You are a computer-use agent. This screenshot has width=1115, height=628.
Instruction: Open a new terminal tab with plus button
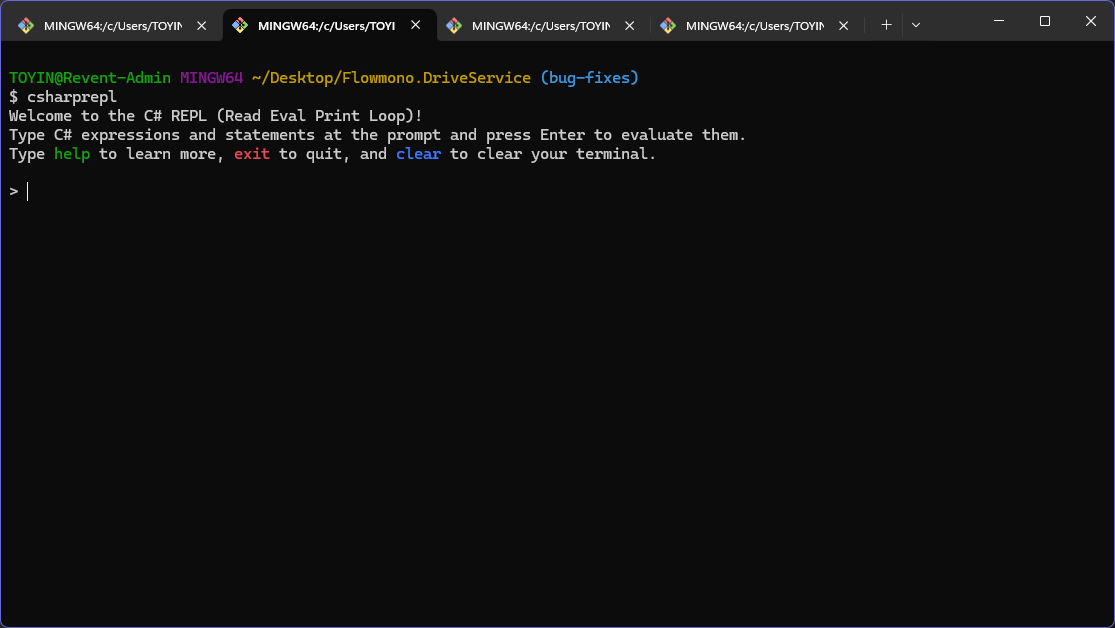click(x=886, y=25)
